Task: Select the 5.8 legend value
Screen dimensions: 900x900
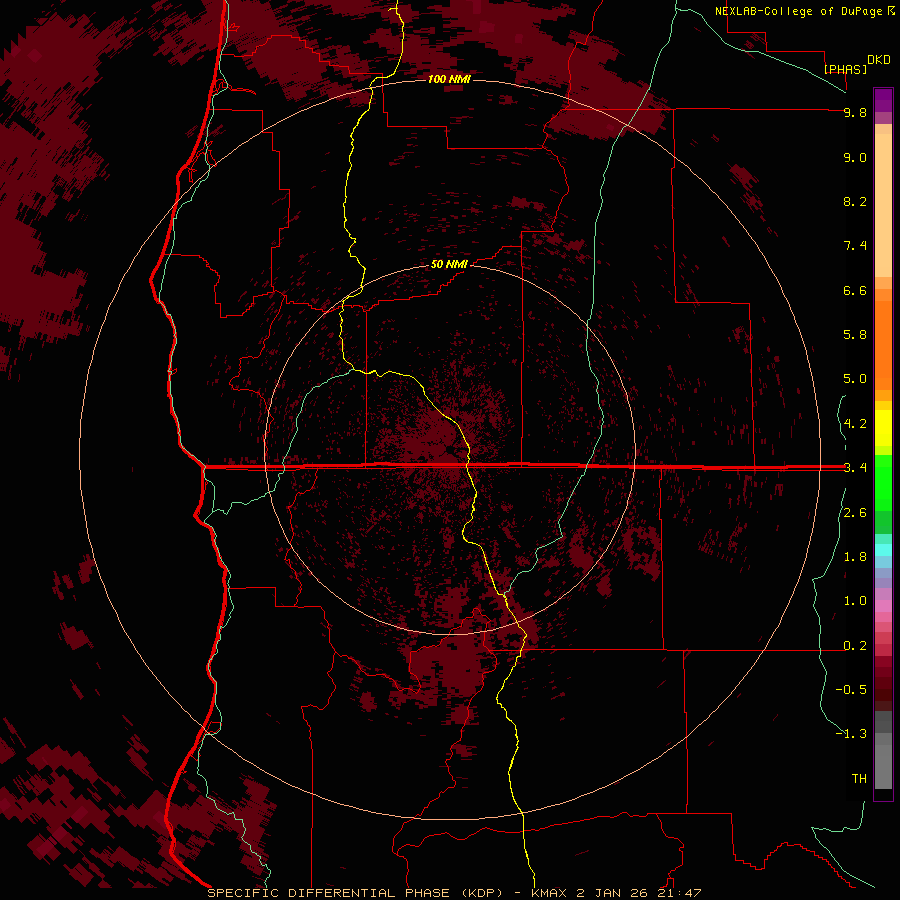Action: coord(855,334)
